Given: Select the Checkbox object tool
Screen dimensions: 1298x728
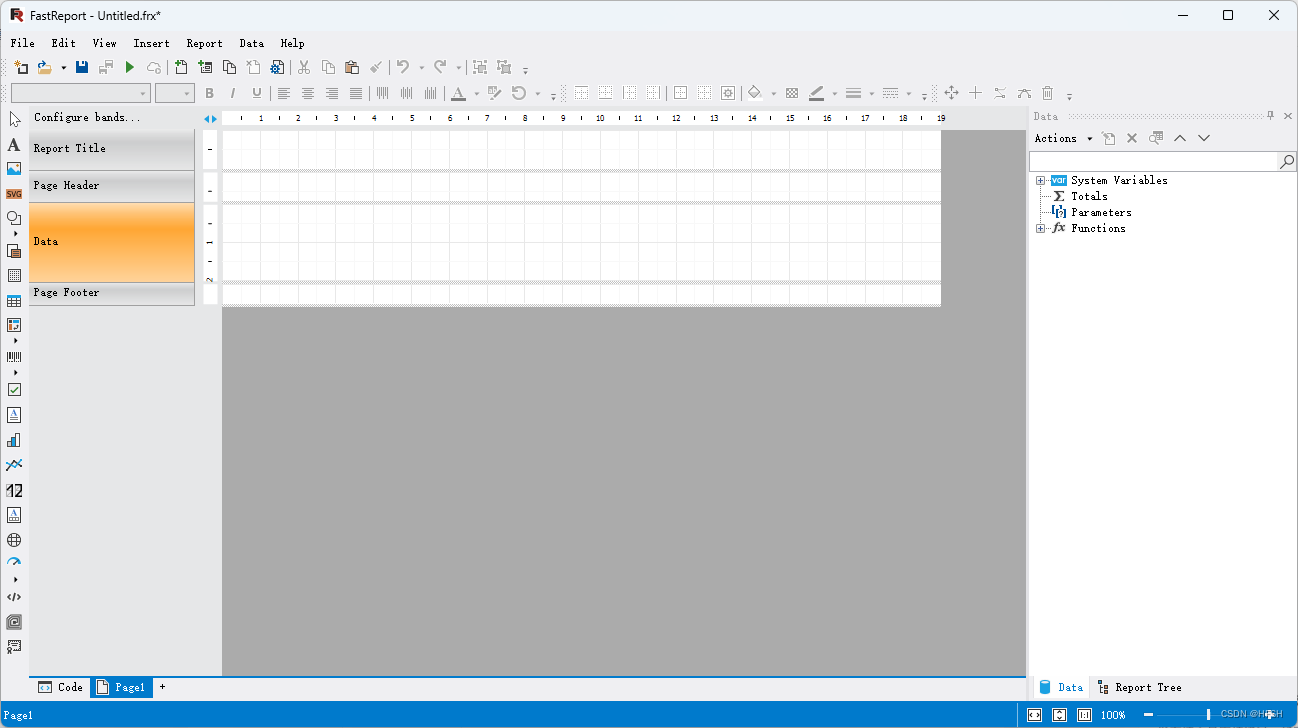Looking at the screenshot, I should (14, 389).
